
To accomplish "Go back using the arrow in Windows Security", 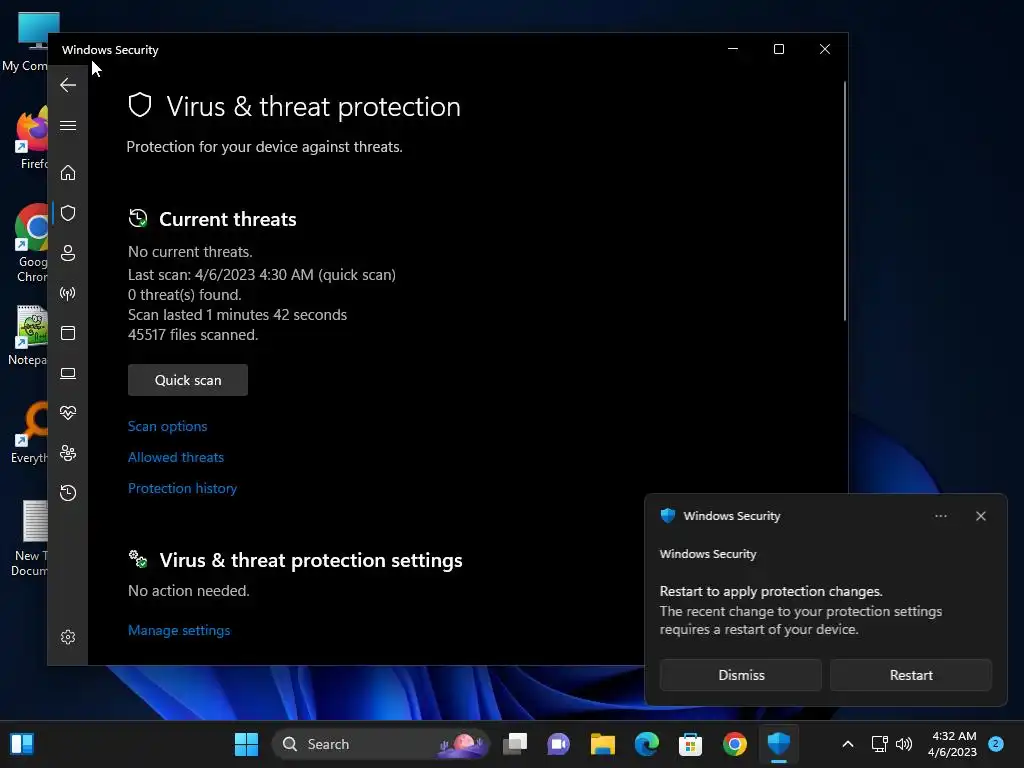I will [68, 85].
